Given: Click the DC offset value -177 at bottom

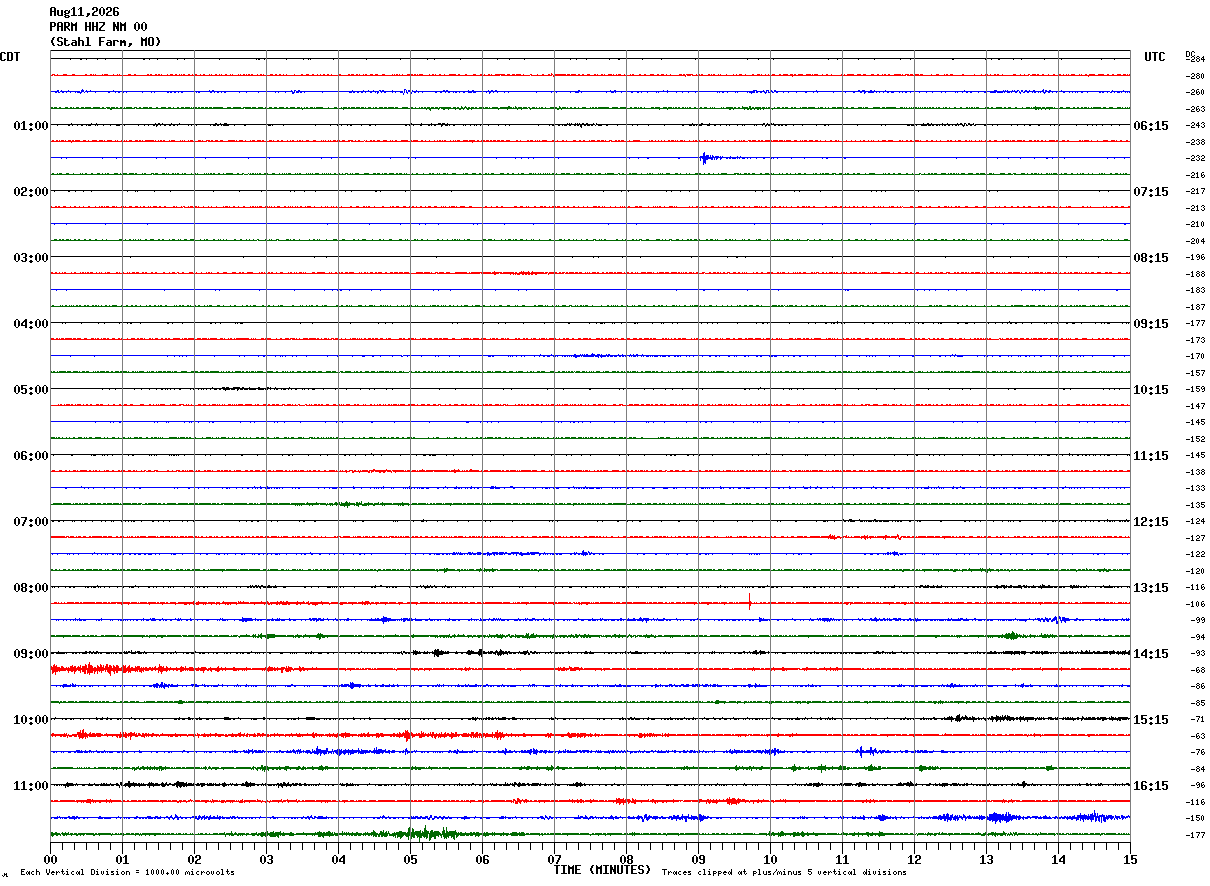Looking at the screenshot, I should pos(1196,835).
